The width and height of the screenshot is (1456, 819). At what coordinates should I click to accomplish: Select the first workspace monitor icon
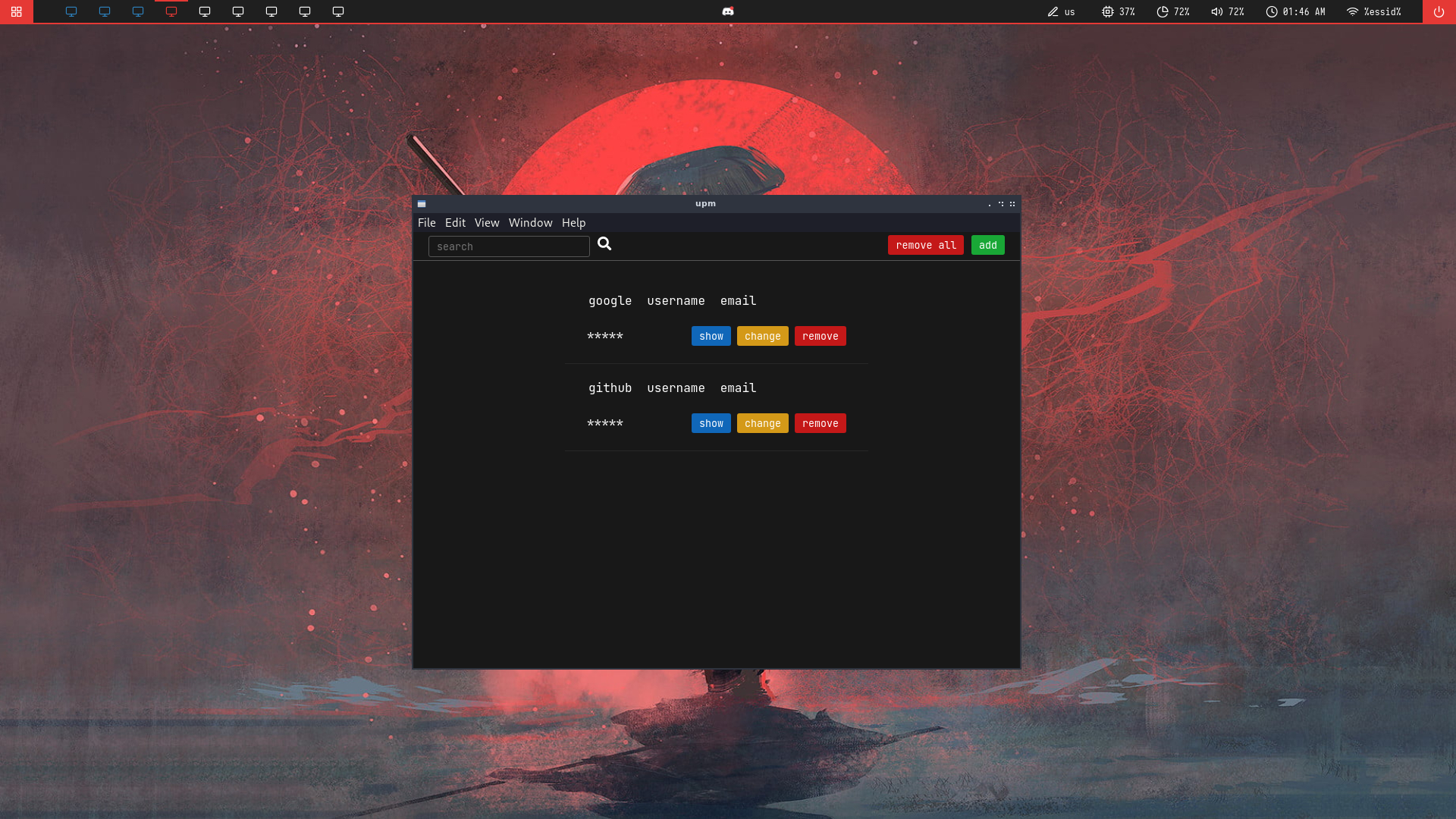71,11
